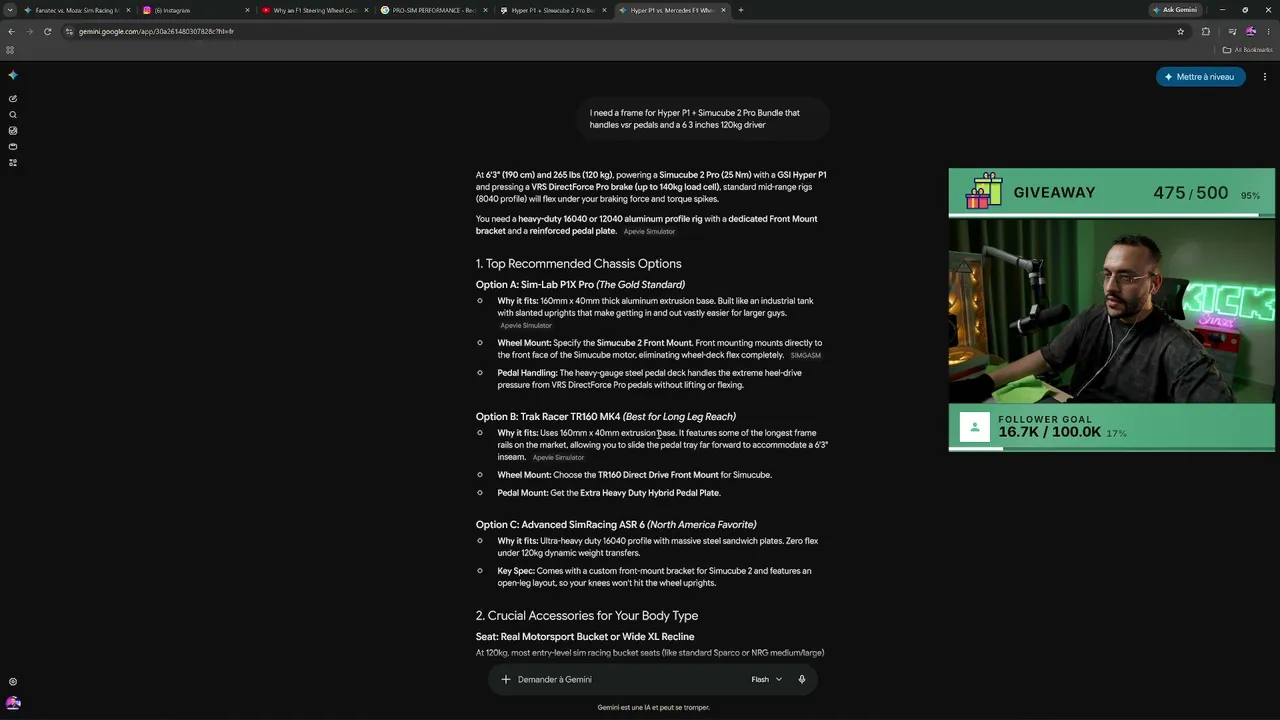
Task: Open a new browser tab
Action: (x=740, y=10)
